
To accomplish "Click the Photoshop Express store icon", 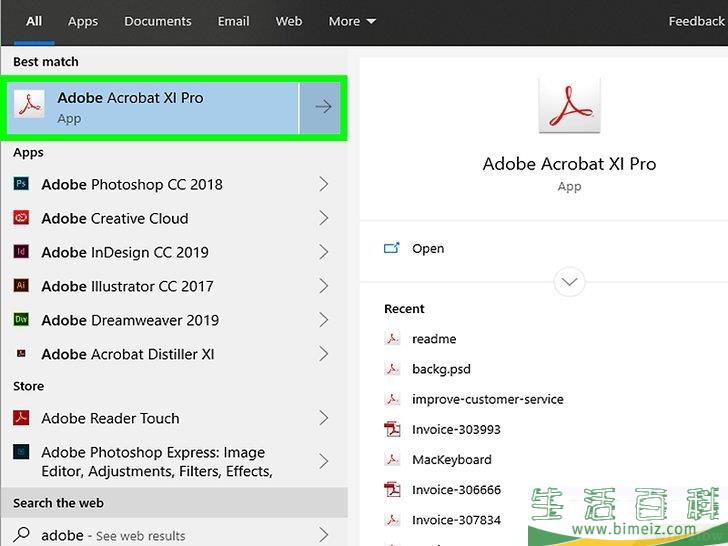I will point(21,452).
